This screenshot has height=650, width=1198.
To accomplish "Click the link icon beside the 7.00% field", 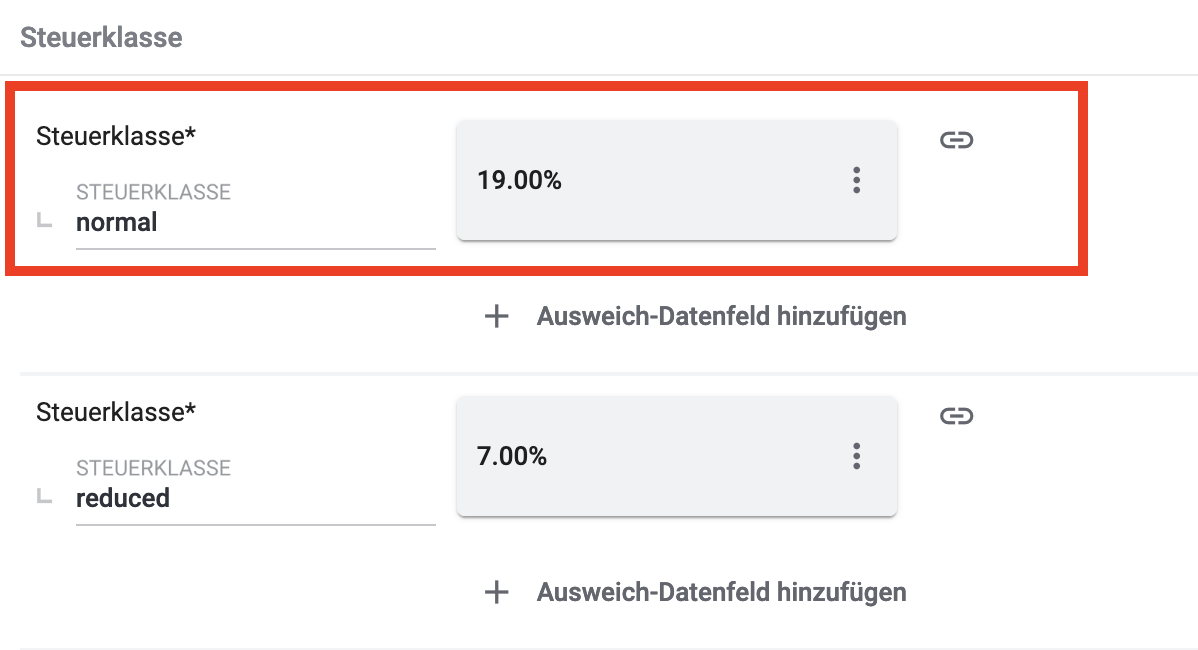I will [x=957, y=416].
